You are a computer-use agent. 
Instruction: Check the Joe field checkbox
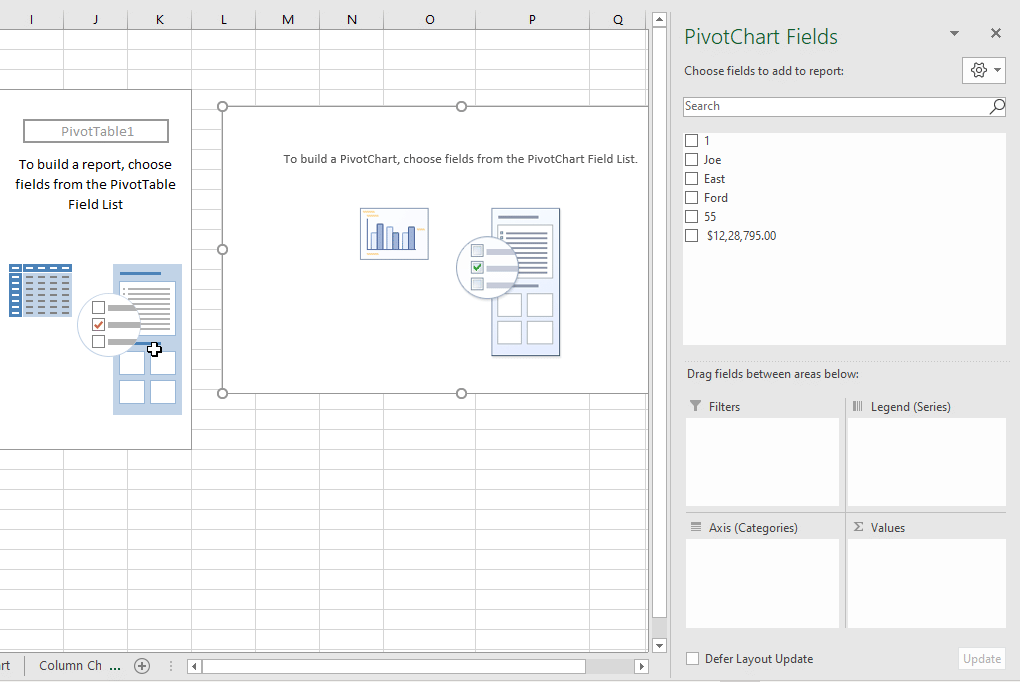tap(691, 159)
